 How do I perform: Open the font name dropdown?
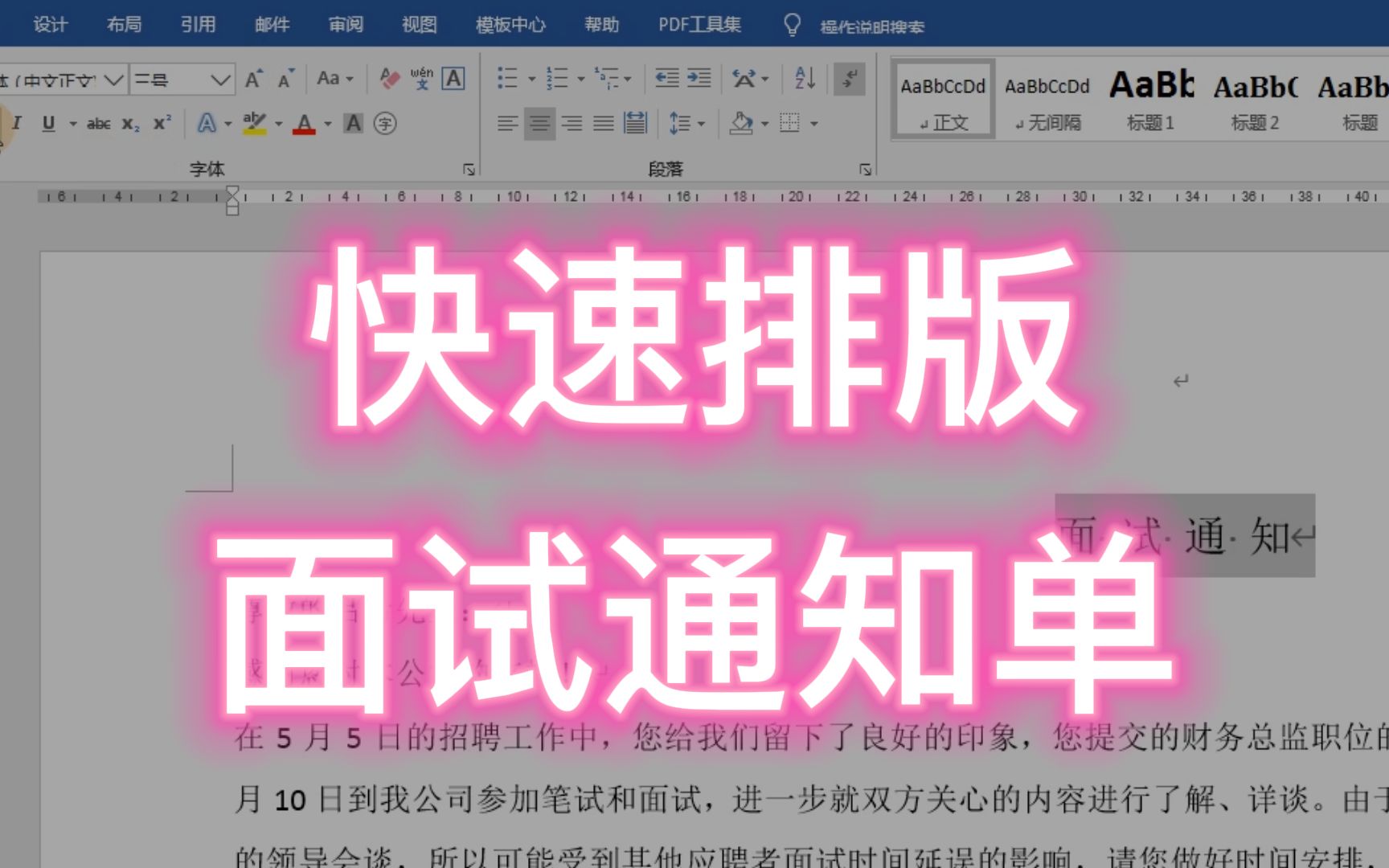pos(115,80)
